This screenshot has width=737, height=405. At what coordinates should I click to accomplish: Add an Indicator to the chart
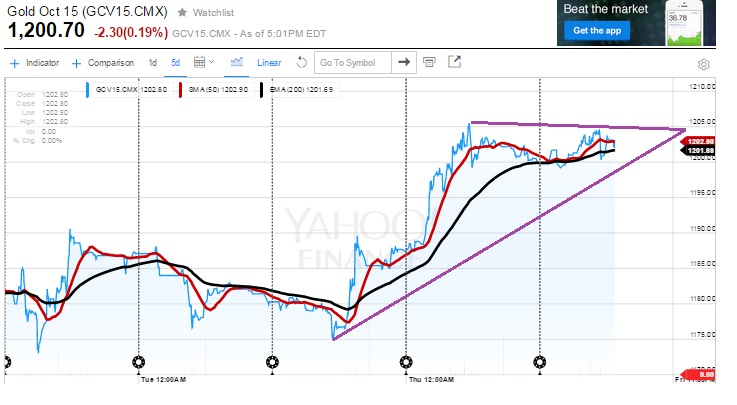(35, 62)
